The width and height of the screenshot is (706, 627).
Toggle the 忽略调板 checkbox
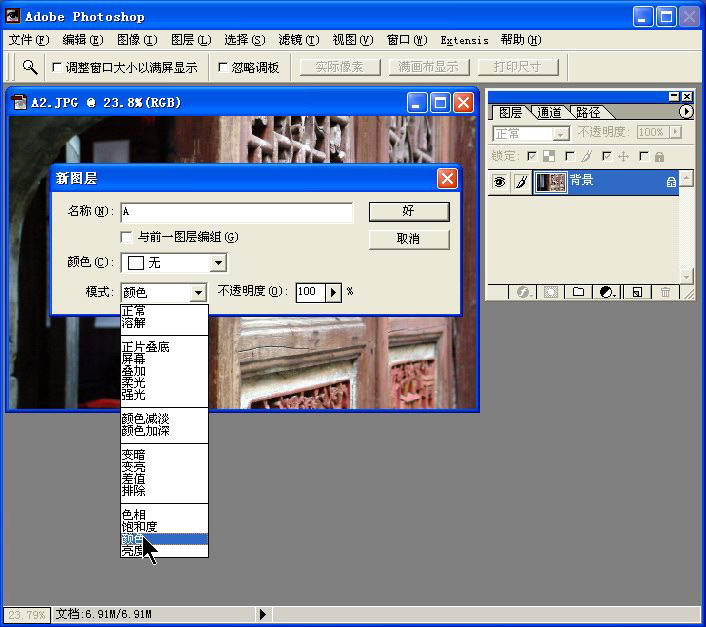222,68
